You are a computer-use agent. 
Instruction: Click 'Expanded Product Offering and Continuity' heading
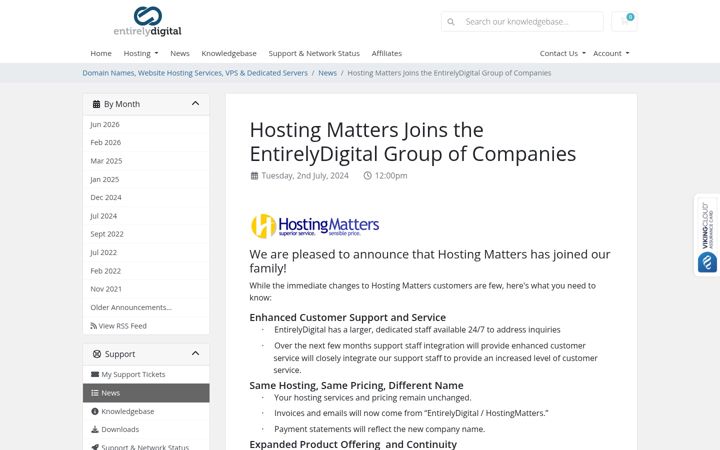(x=353, y=444)
